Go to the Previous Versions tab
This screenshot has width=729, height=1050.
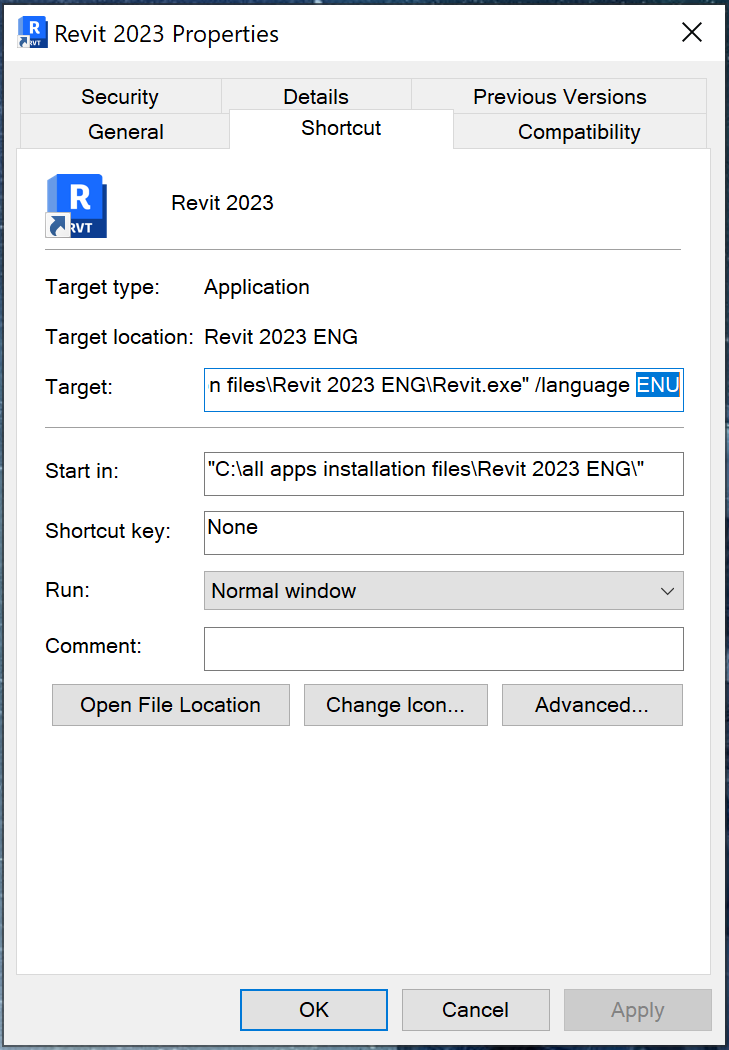click(x=559, y=97)
